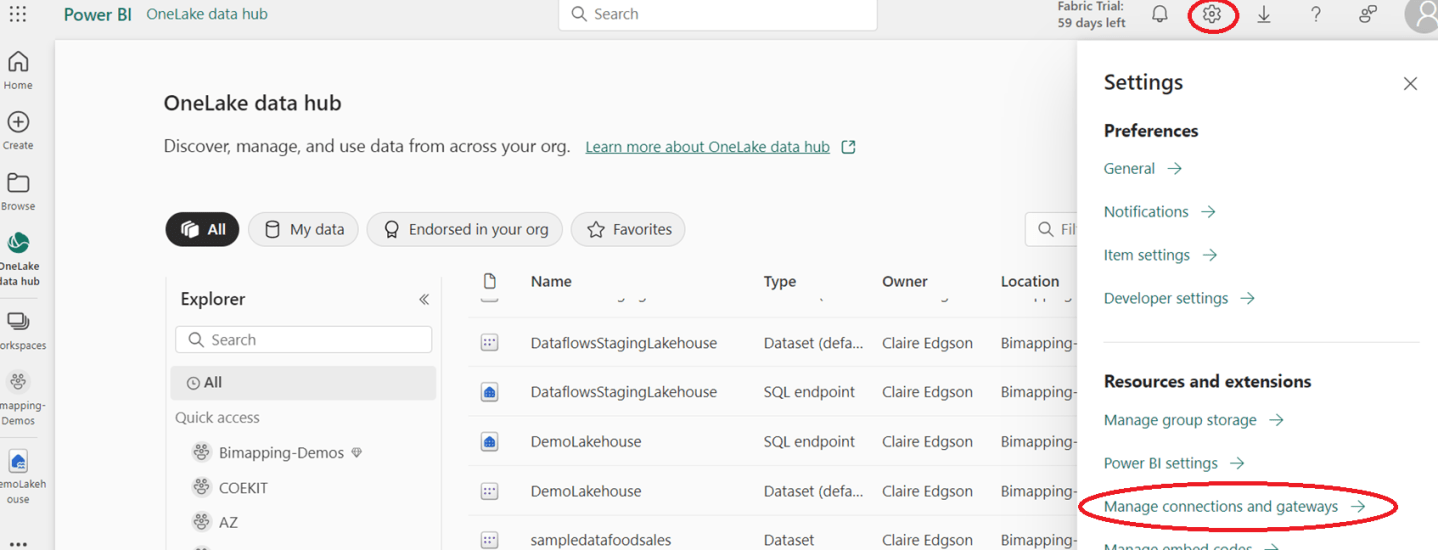
Task: Select Endorsed in your org tab
Action: (x=465, y=229)
